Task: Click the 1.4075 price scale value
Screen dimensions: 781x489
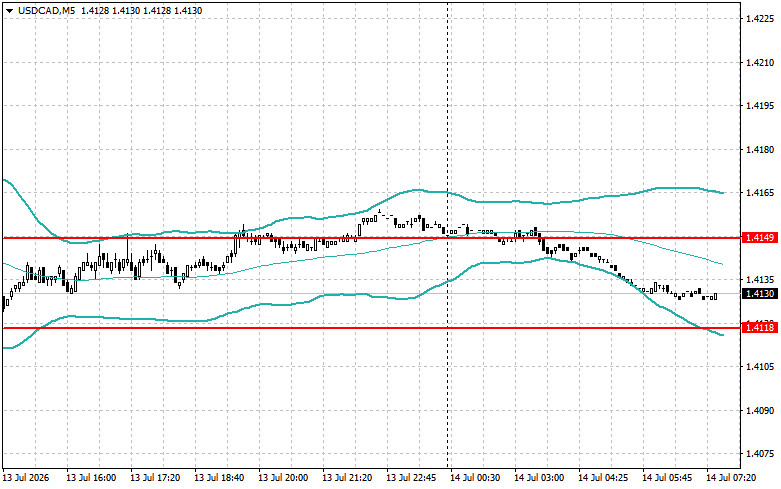Action: tap(760, 454)
